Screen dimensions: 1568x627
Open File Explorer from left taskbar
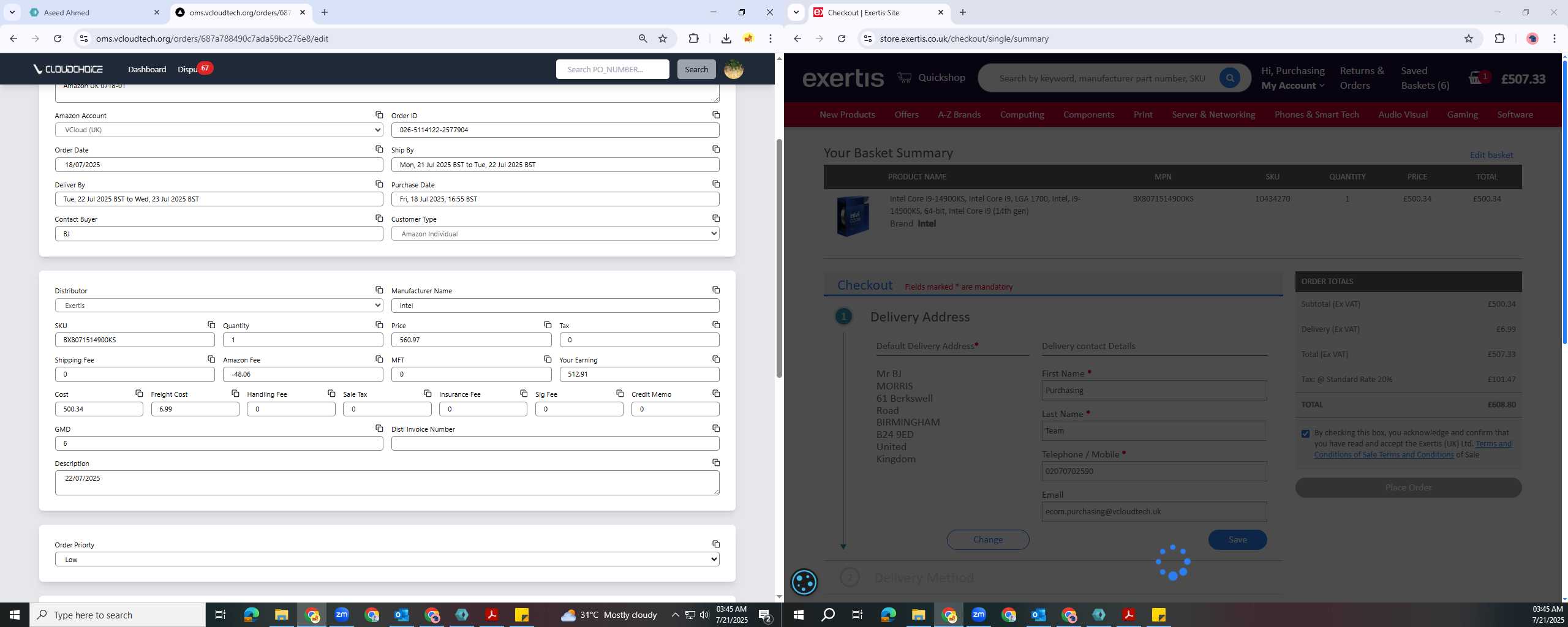tap(281, 615)
